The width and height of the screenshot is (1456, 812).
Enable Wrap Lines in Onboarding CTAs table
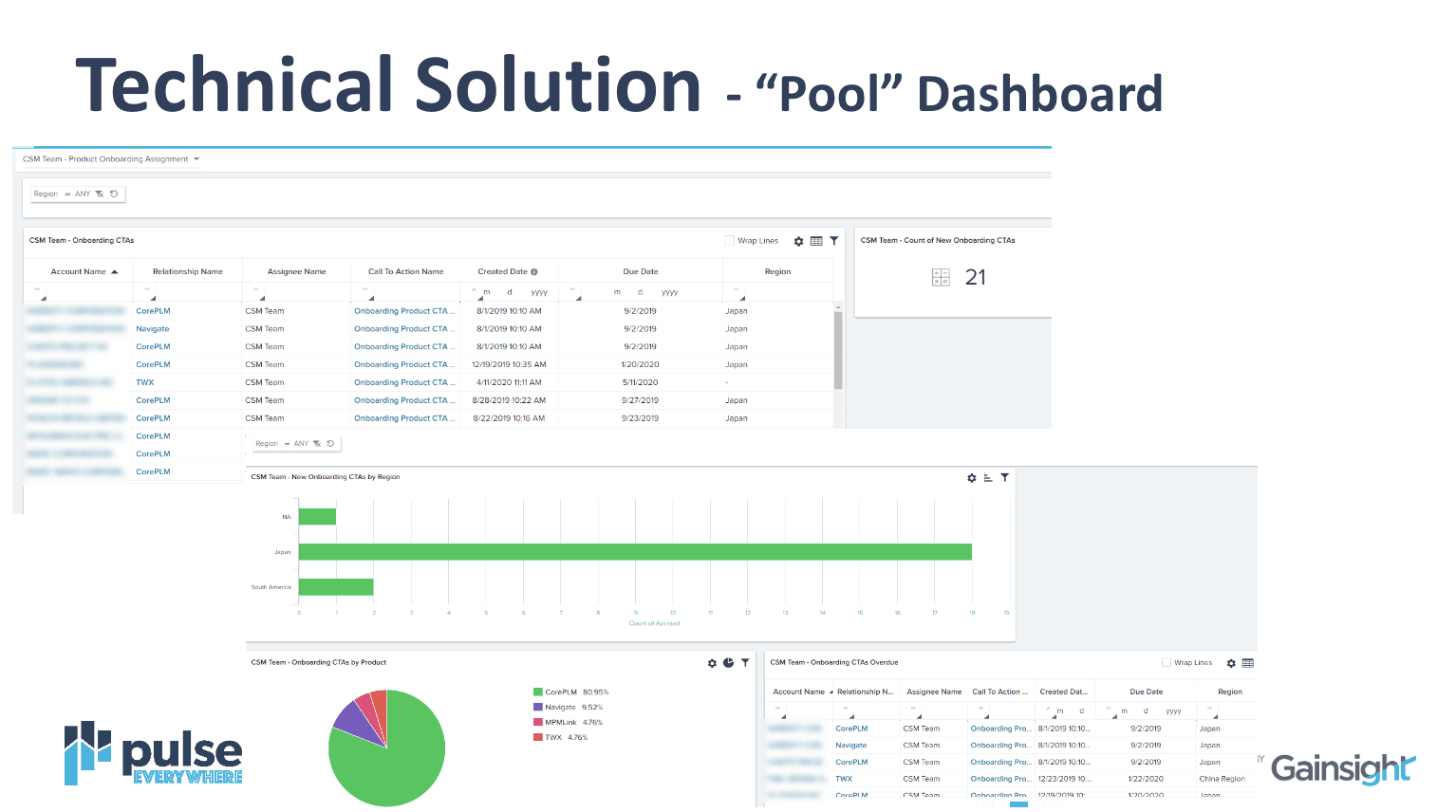[x=730, y=241]
